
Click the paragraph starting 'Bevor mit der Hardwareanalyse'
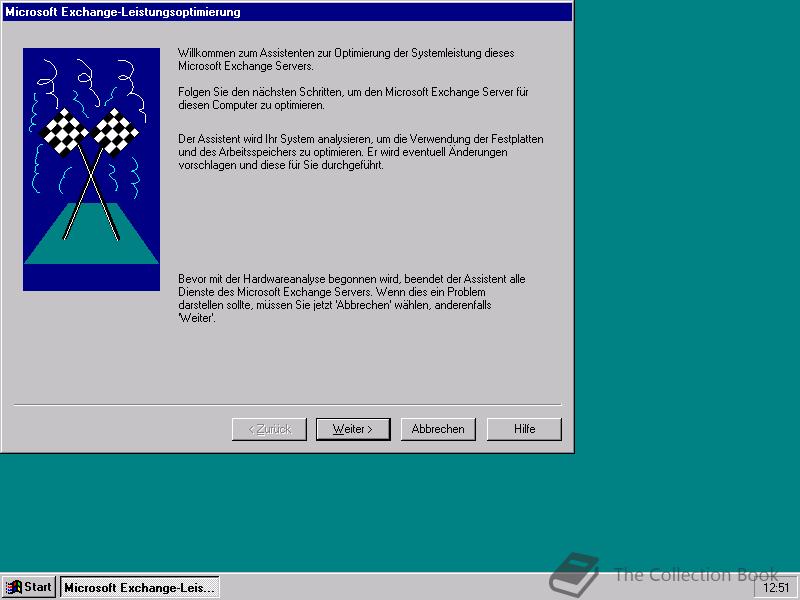pyautogui.click(x=352, y=298)
